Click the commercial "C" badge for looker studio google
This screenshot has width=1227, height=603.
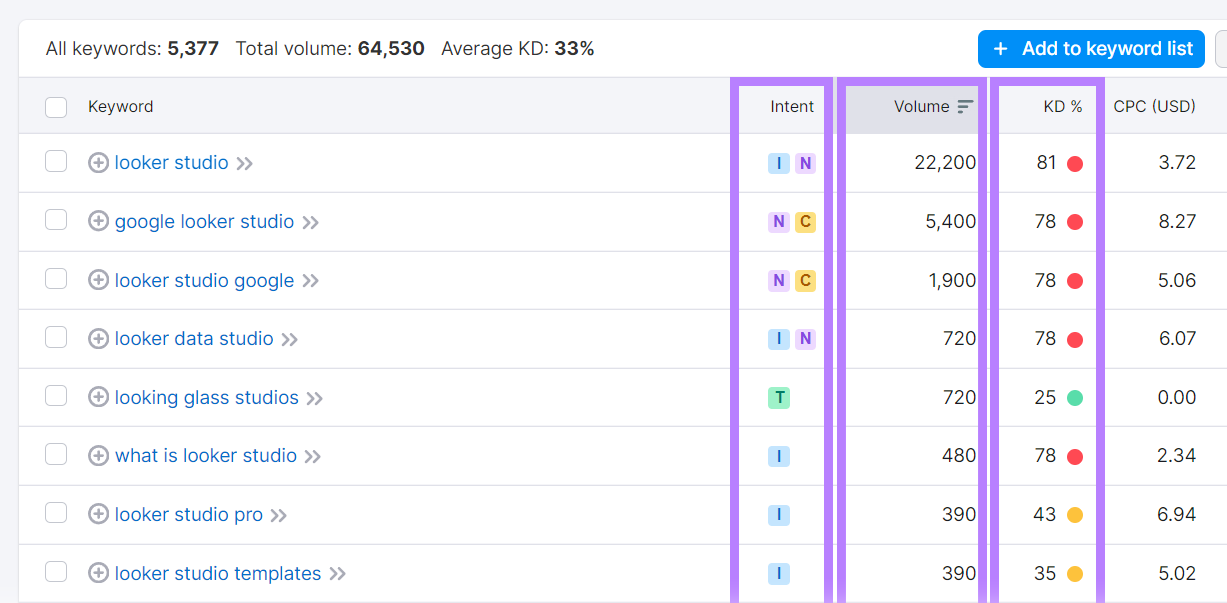click(805, 280)
